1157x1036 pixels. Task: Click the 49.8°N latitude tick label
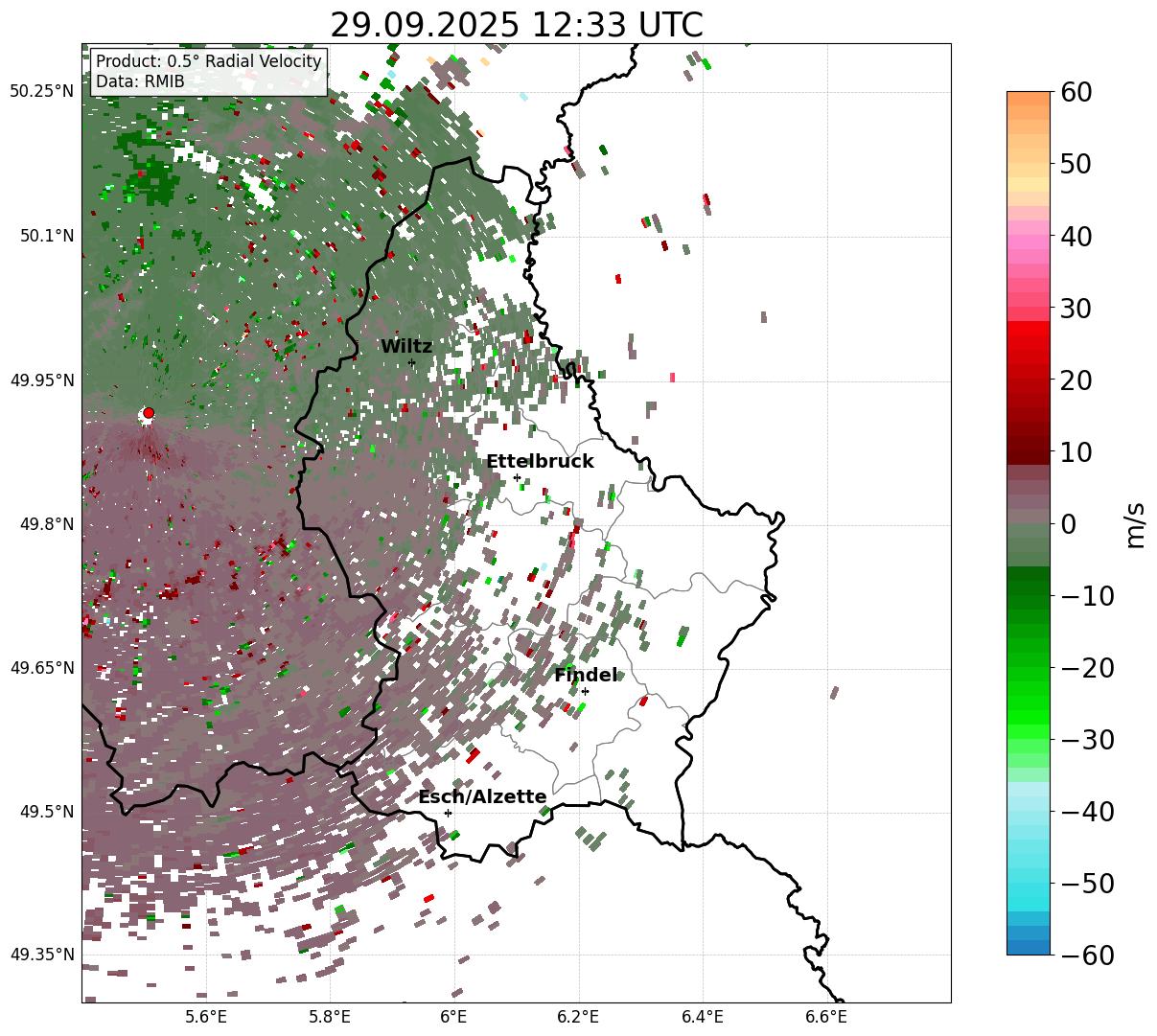point(46,524)
